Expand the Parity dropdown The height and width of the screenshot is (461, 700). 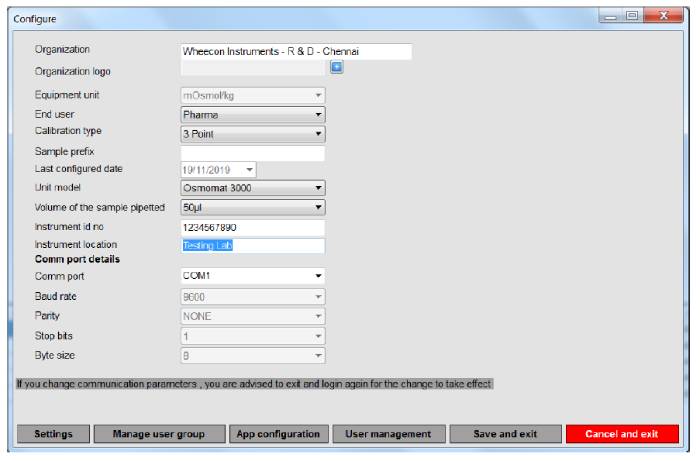coord(253,316)
